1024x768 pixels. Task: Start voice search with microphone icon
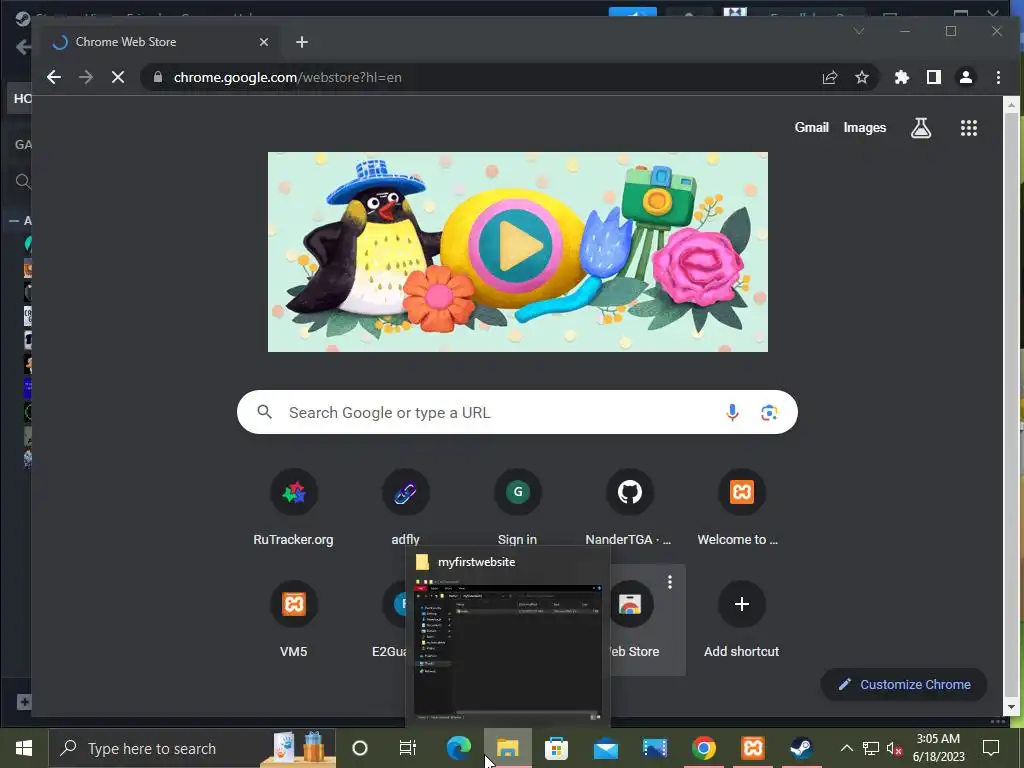tap(732, 412)
